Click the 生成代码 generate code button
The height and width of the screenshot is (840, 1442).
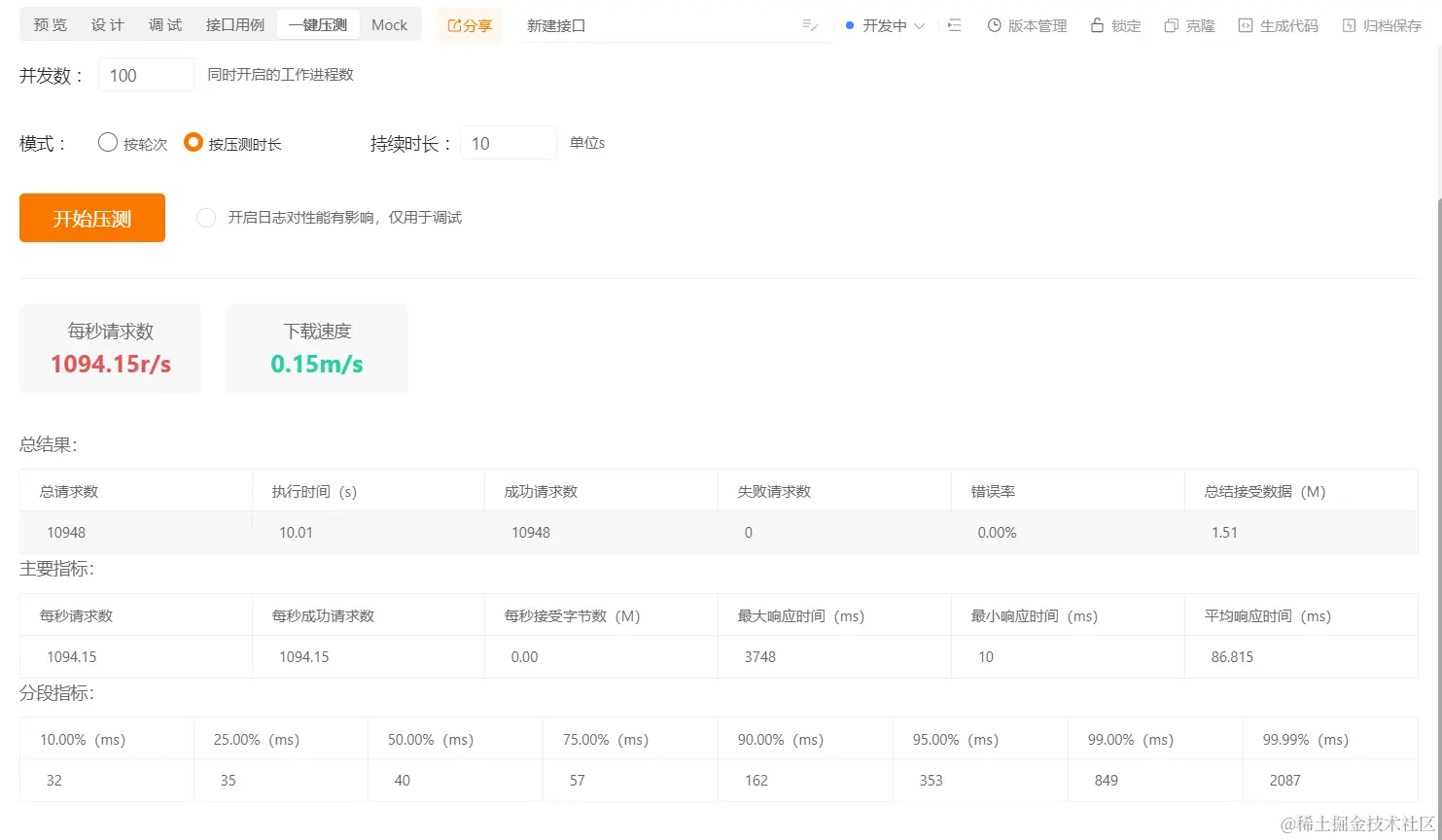click(x=1278, y=26)
